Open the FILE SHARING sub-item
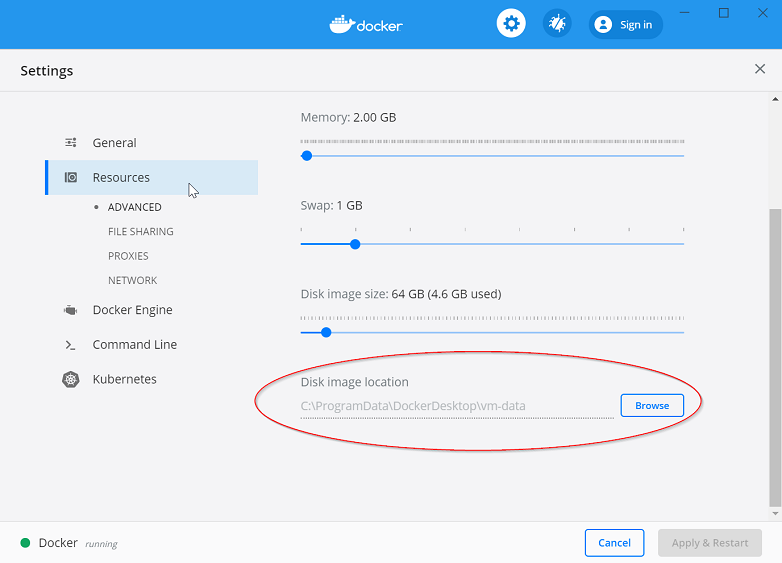The height and width of the screenshot is (563, 782). [x=141, y=231]
